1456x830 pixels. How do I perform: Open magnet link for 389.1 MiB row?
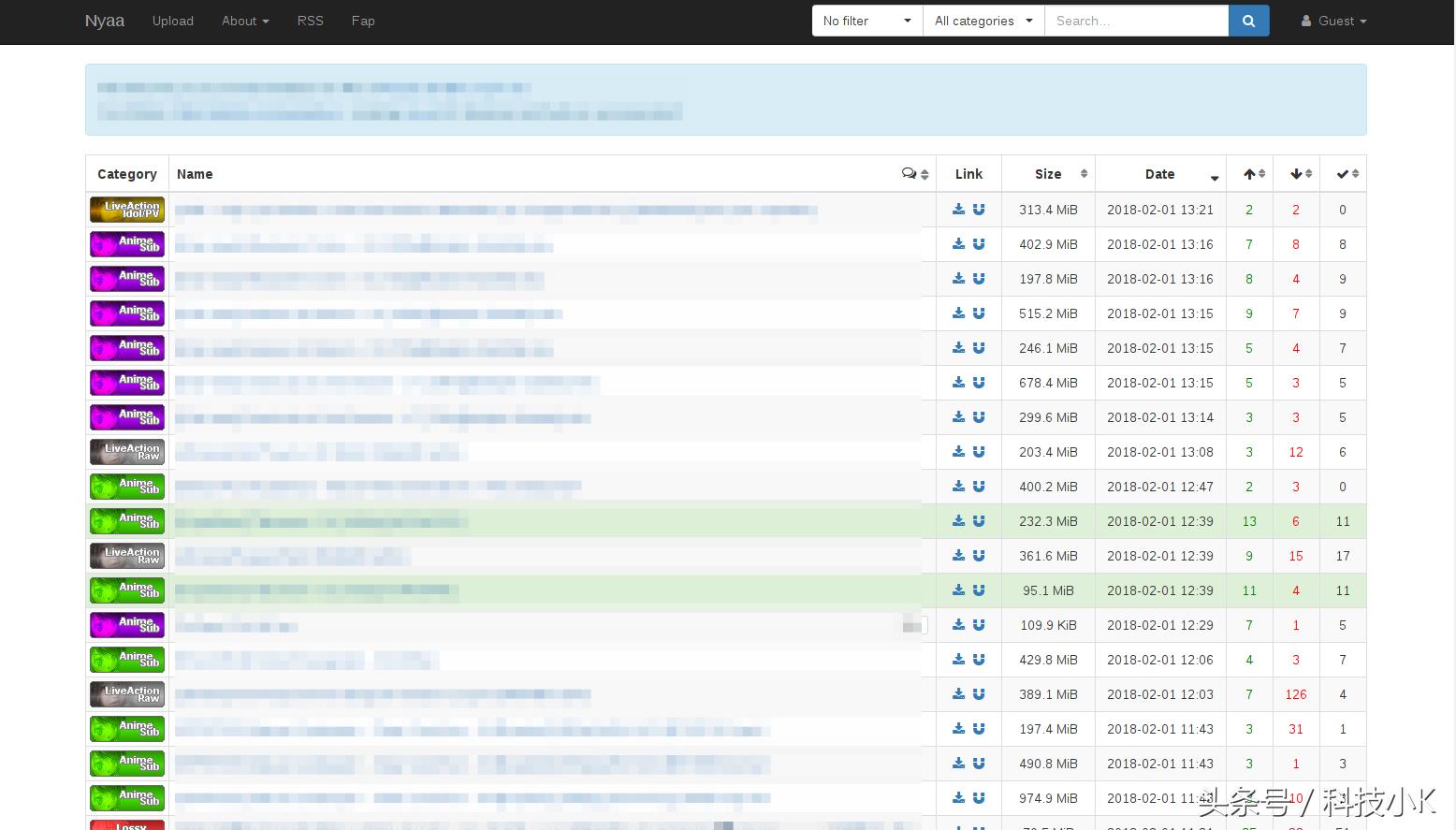[x=979, y=694]
